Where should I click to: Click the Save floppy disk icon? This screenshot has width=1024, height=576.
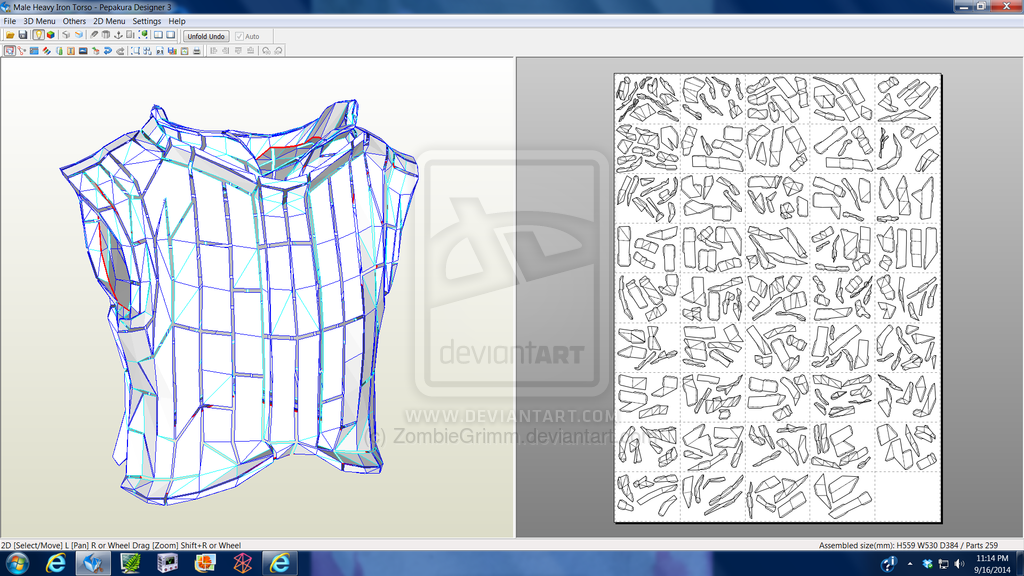pyautogui.click(x=23, y=35)
